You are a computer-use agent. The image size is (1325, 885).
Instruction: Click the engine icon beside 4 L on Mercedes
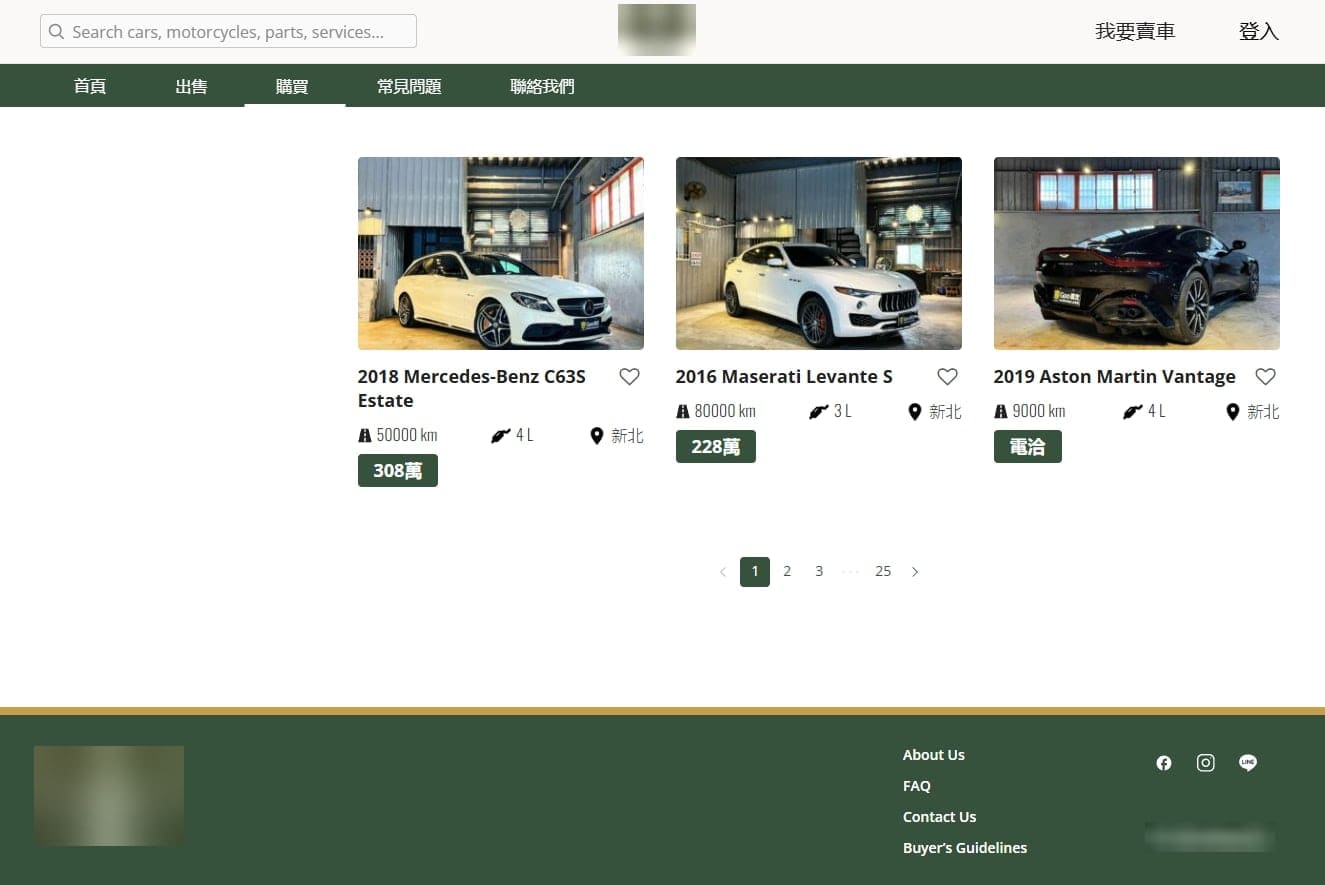(x=501, y=436)
